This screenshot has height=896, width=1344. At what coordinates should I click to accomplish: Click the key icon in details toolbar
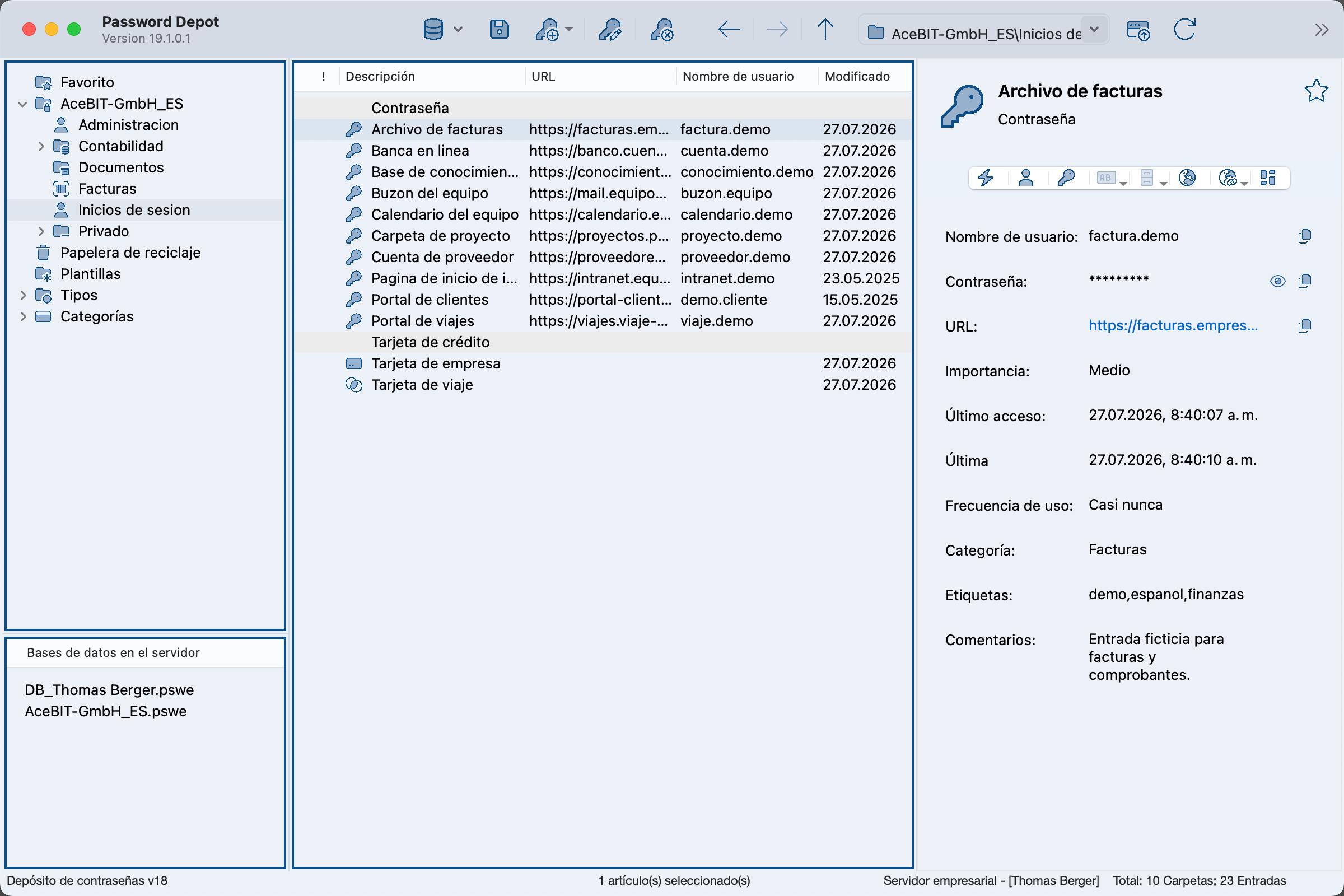click(x=1066, y=178)
